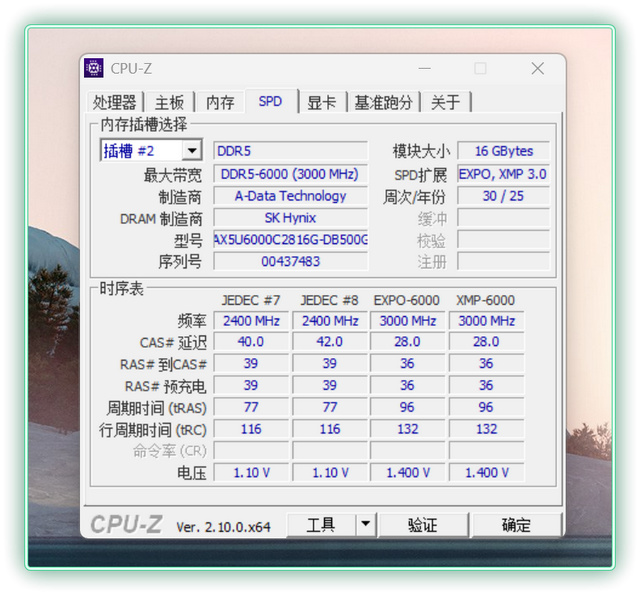Open the 内存 tab
Viewport: 640px width, 595px height.
click(x=220, y=102)
